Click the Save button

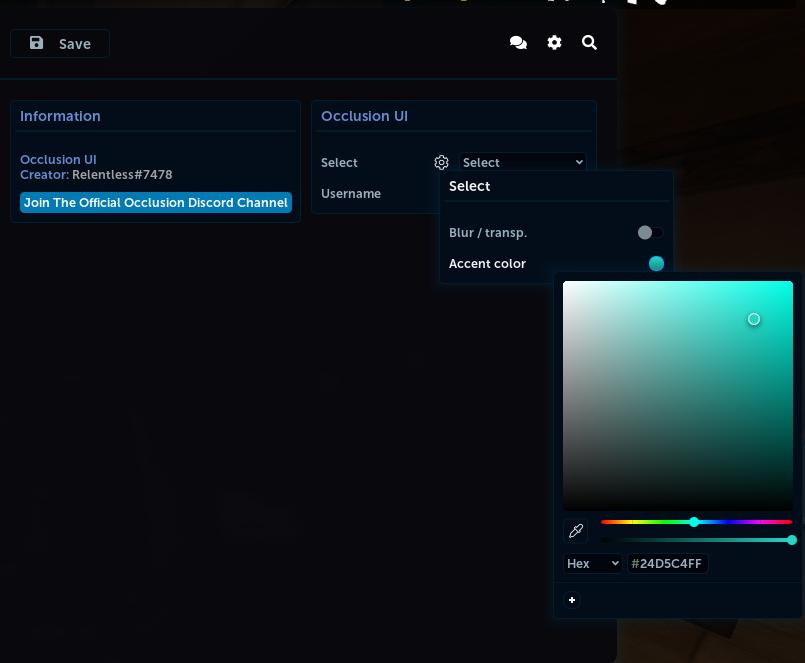(60, 43)
